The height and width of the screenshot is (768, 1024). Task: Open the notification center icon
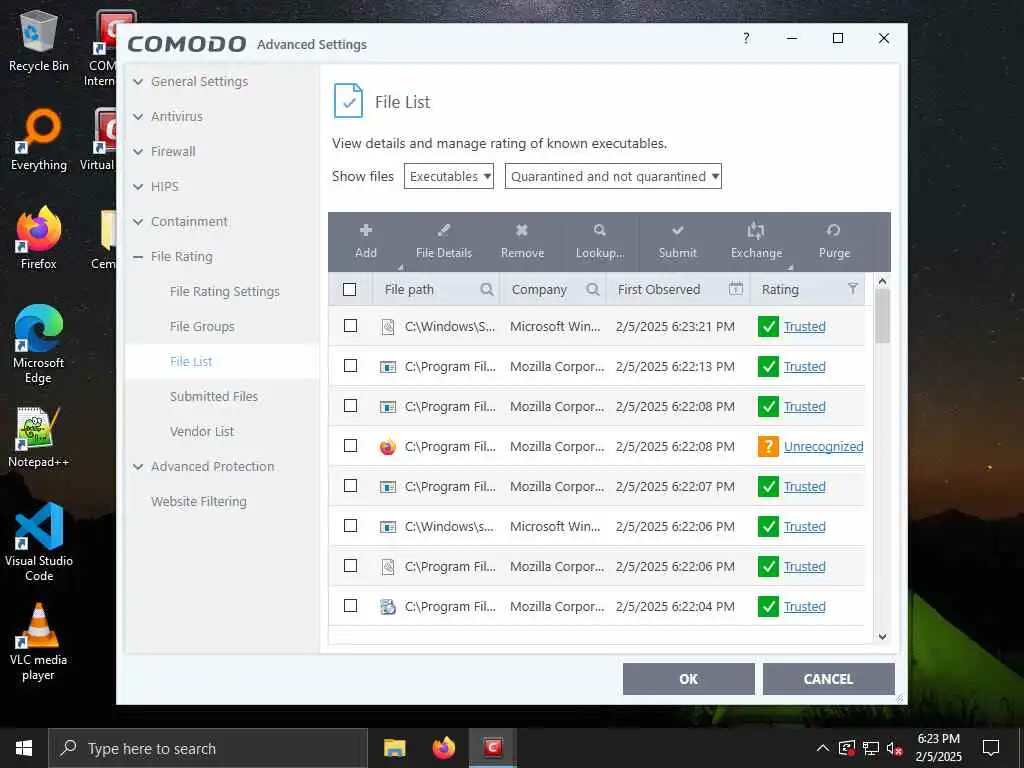tap(991, 748)
